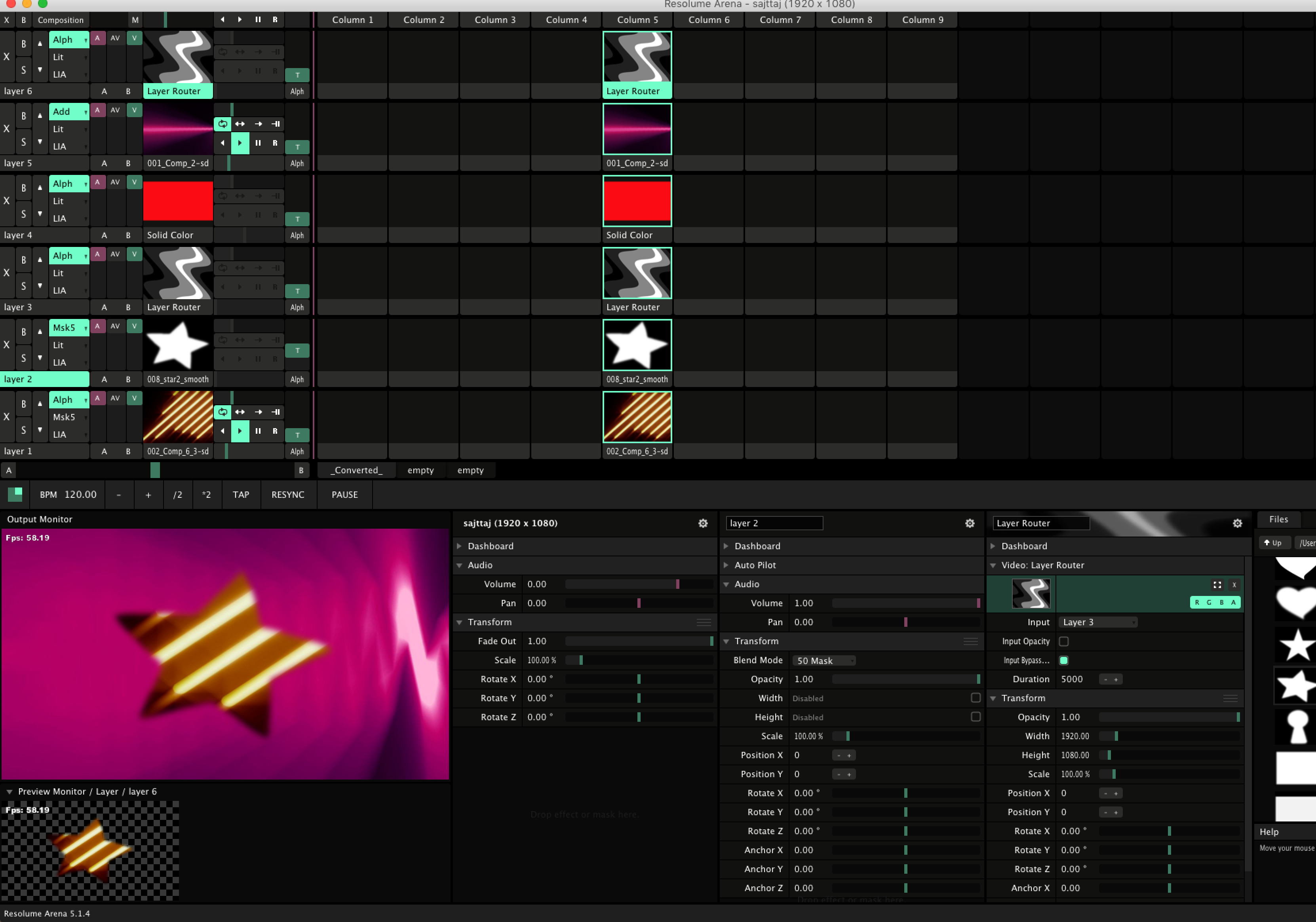Image resolution: width=1316 pixels, height=922 pixels.
Task: Switch to the _Converted_ deck tab
Action: click(x=356, y=470)
